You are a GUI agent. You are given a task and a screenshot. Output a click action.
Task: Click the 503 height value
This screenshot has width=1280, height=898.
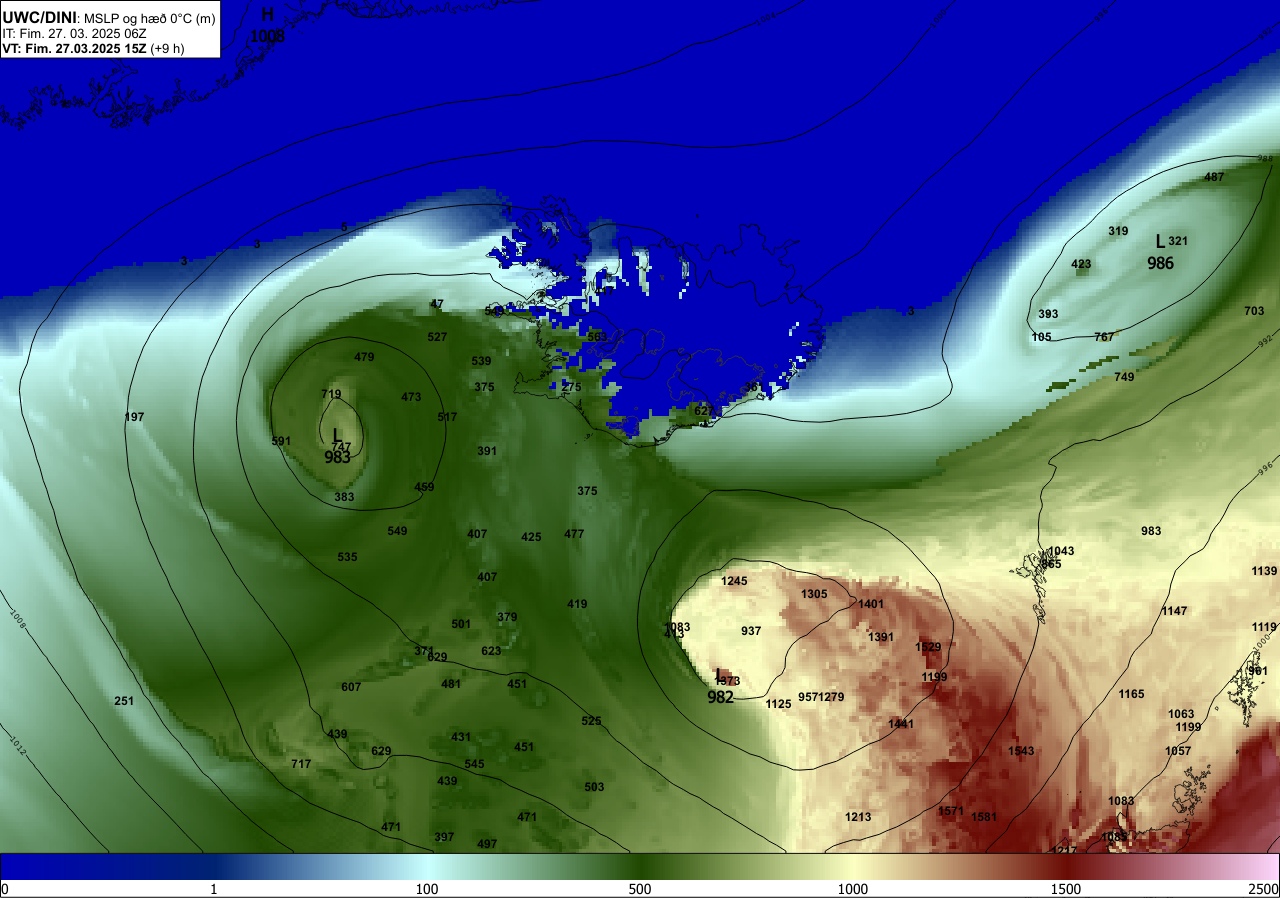coord(594,787)
